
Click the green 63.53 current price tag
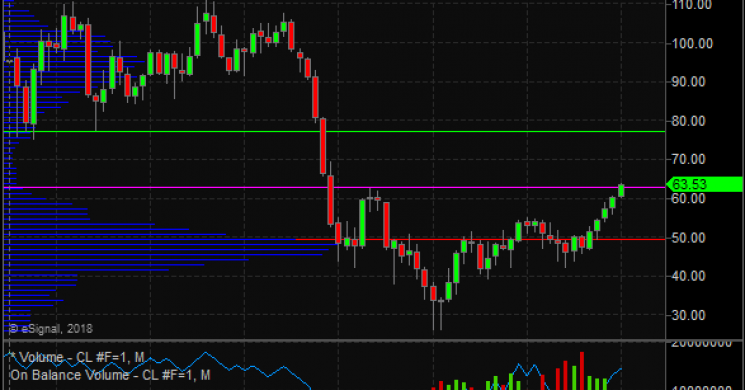point(705,184)
